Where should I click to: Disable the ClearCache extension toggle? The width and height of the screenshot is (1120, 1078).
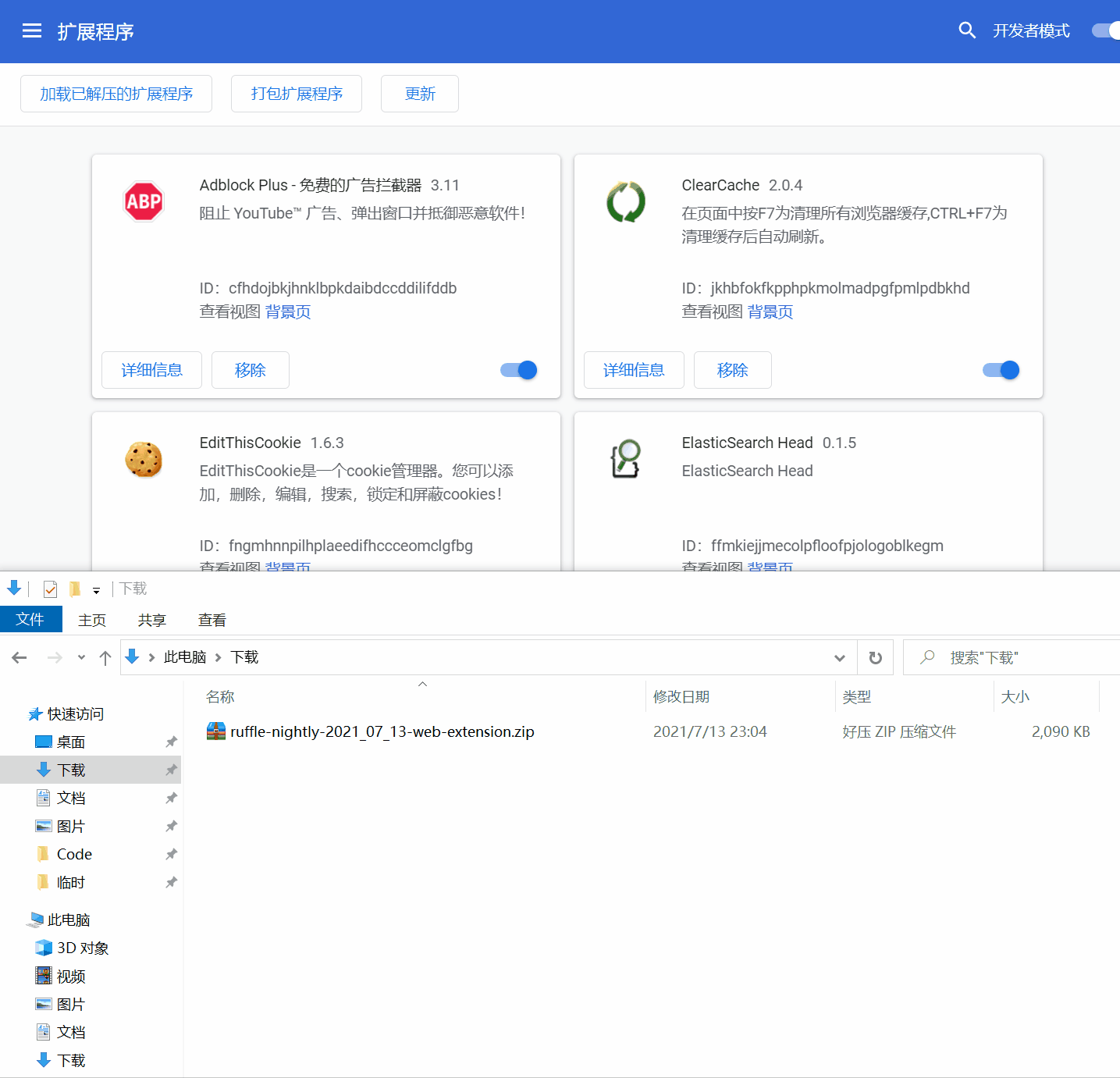(1001, 370)
